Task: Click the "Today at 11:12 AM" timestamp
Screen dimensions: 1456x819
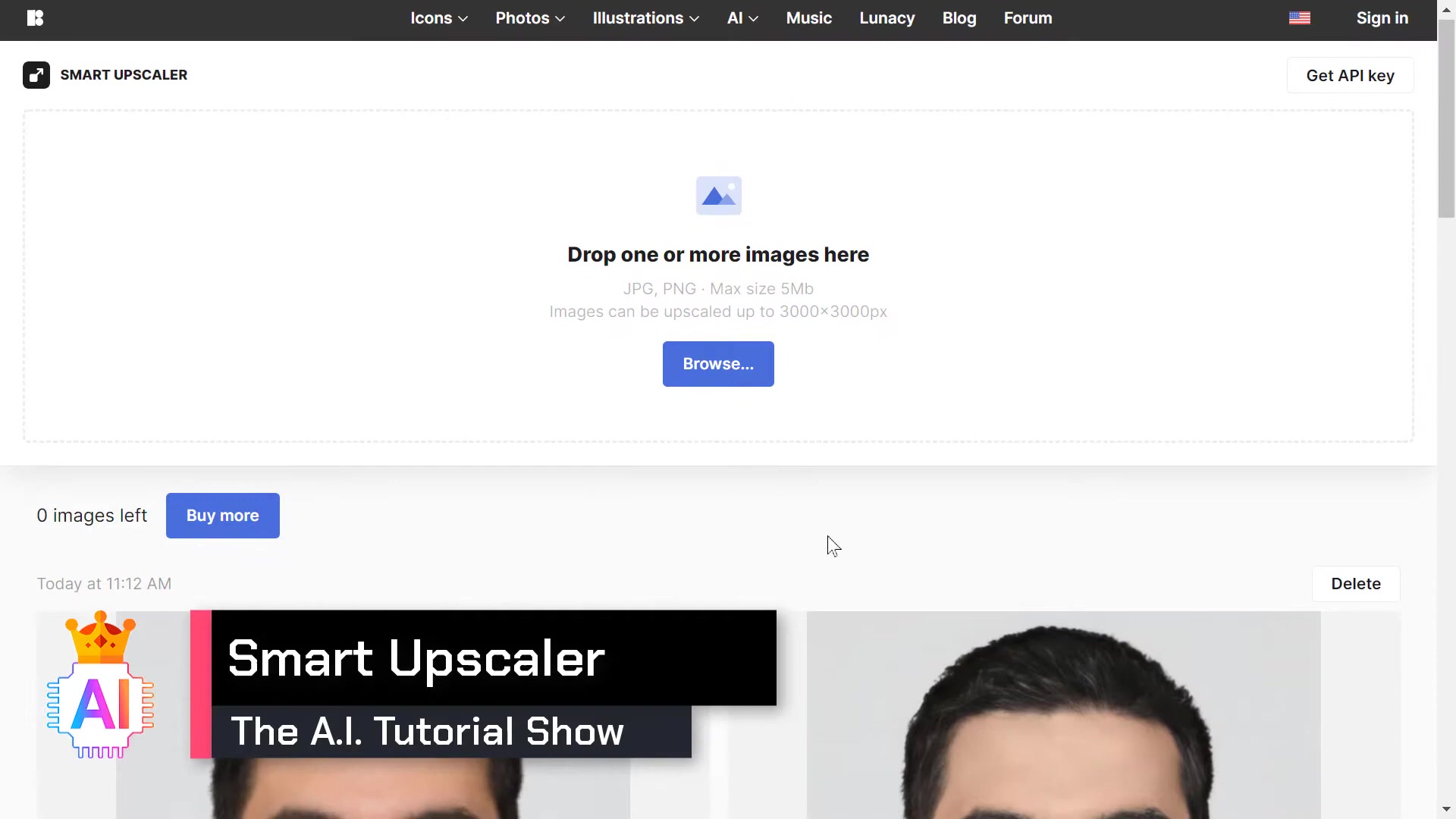Action: pyautogui.click(x=104, y=584)
